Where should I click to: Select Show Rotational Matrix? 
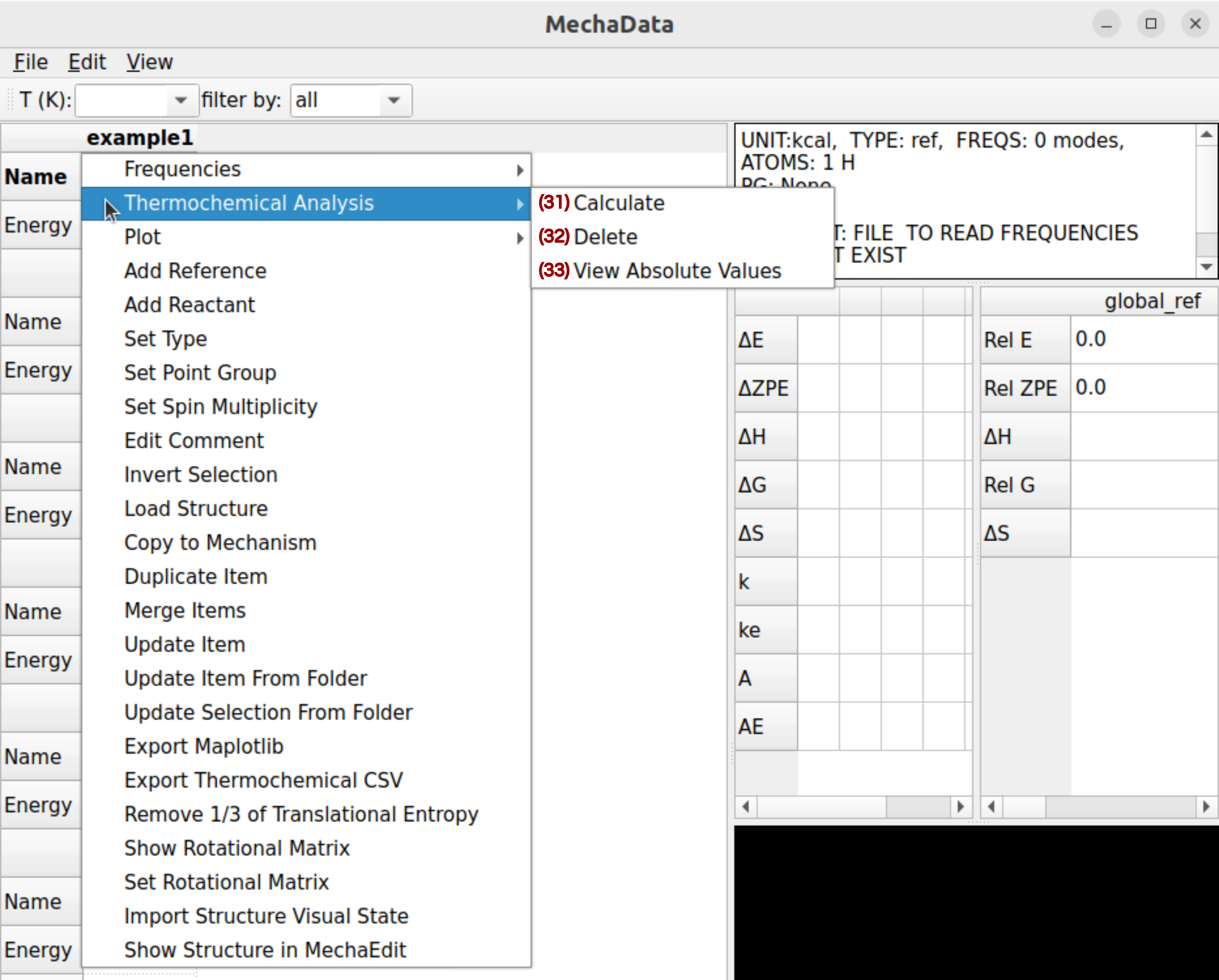tap(306, 848)
